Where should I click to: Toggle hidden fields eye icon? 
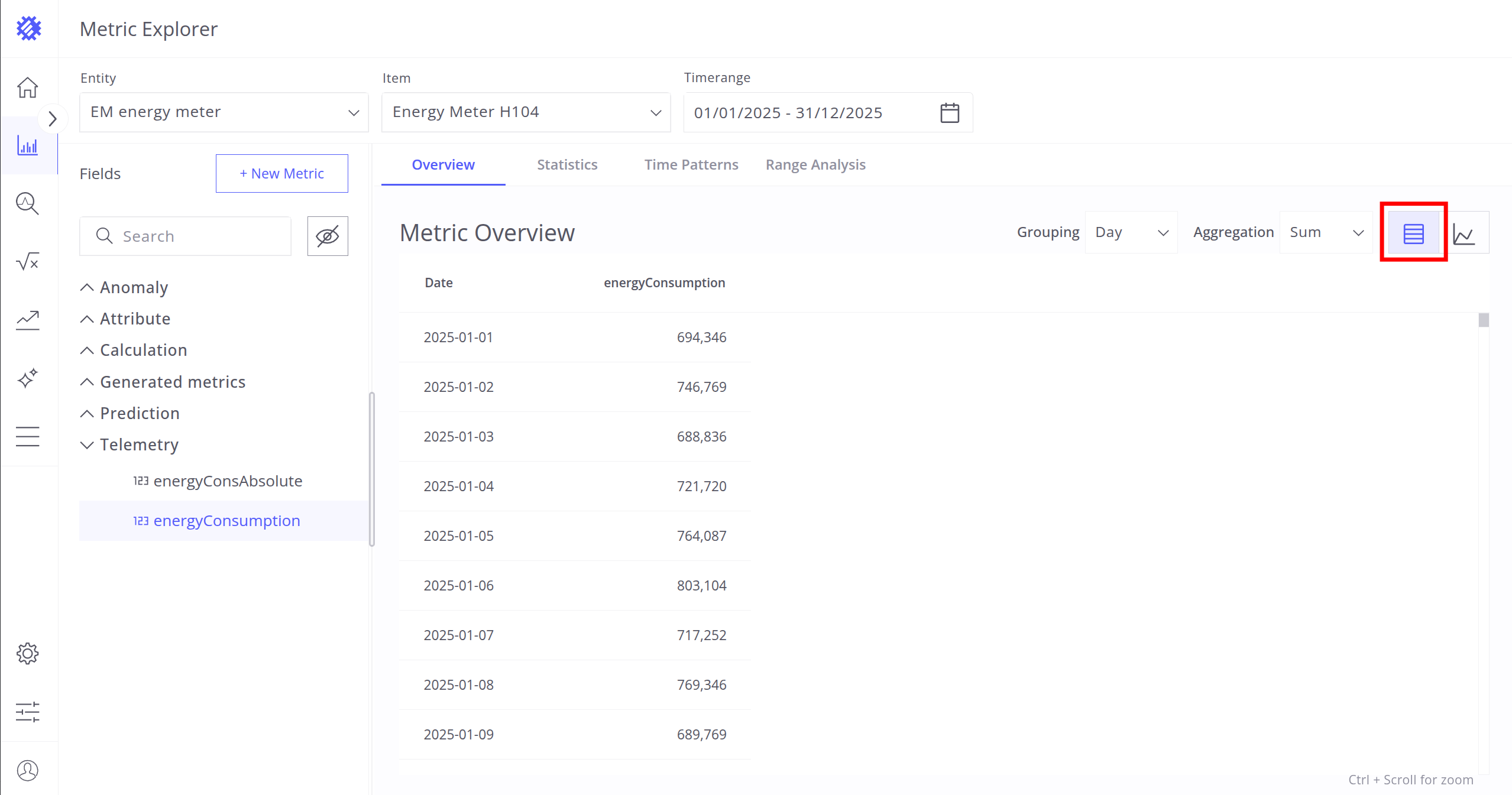[x=328, y=236]
